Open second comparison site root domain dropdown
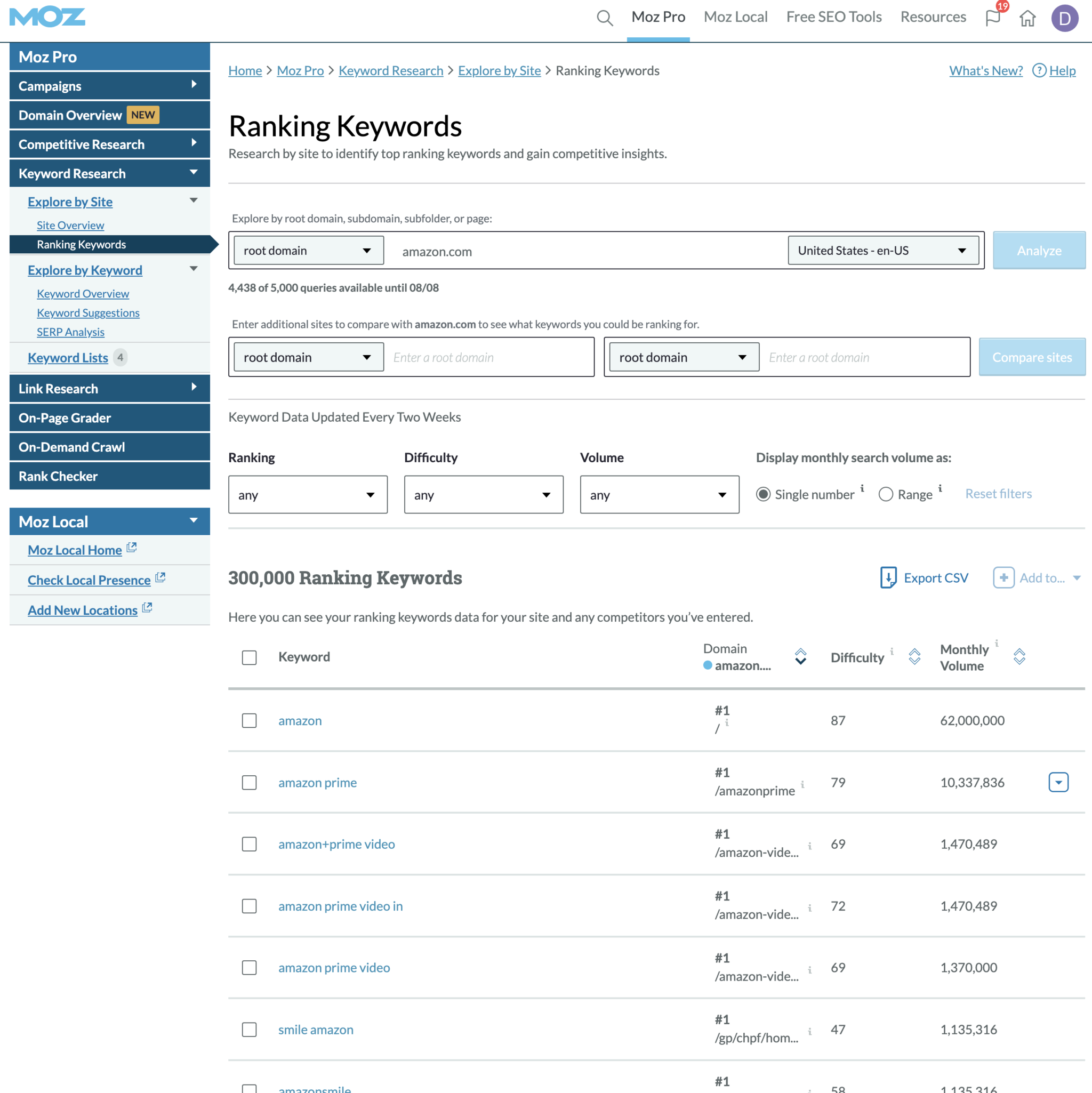 click(x=684, y=358)
